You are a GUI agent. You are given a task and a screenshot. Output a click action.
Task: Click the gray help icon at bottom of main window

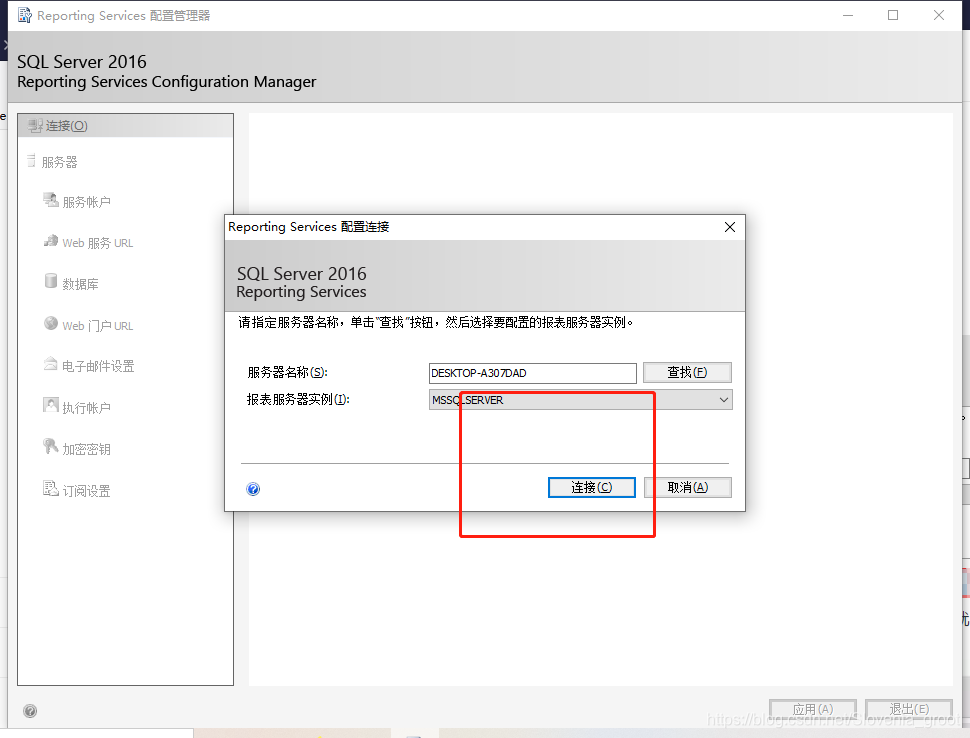pos(30,711)
